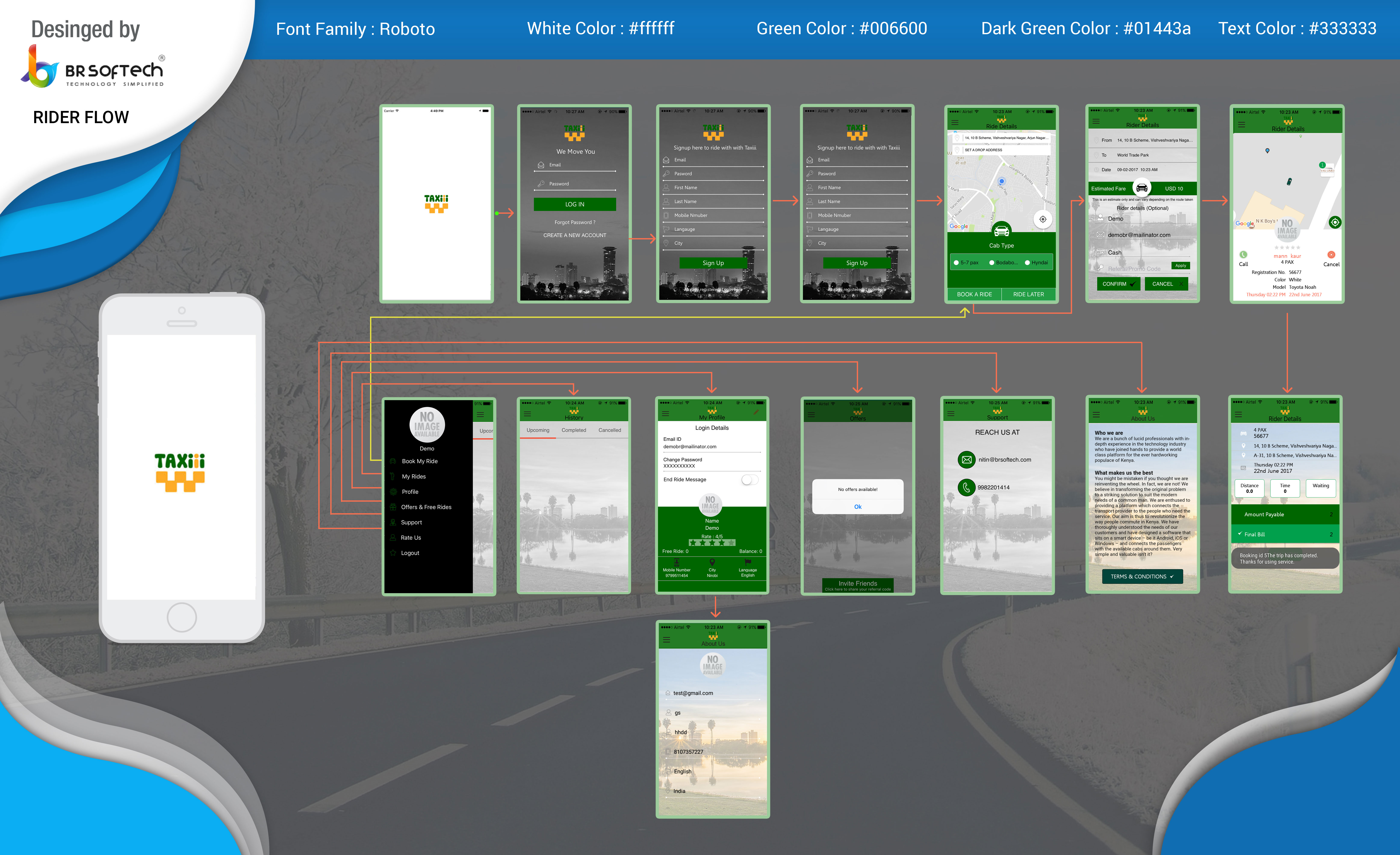Click the CONFIRM button on fare screen

[x=1118, y=284]
